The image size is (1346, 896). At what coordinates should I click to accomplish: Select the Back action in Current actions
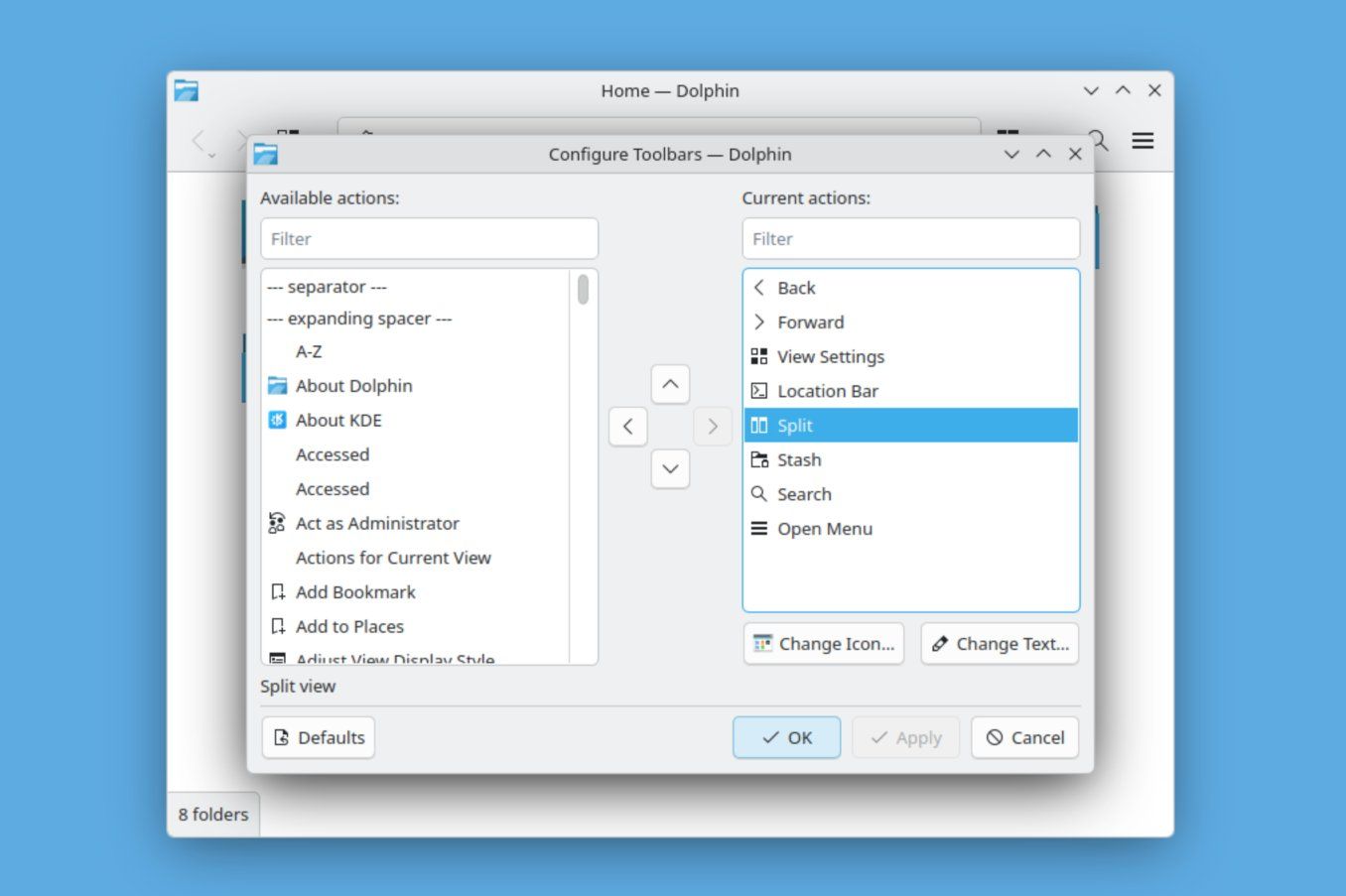(910, 288)
